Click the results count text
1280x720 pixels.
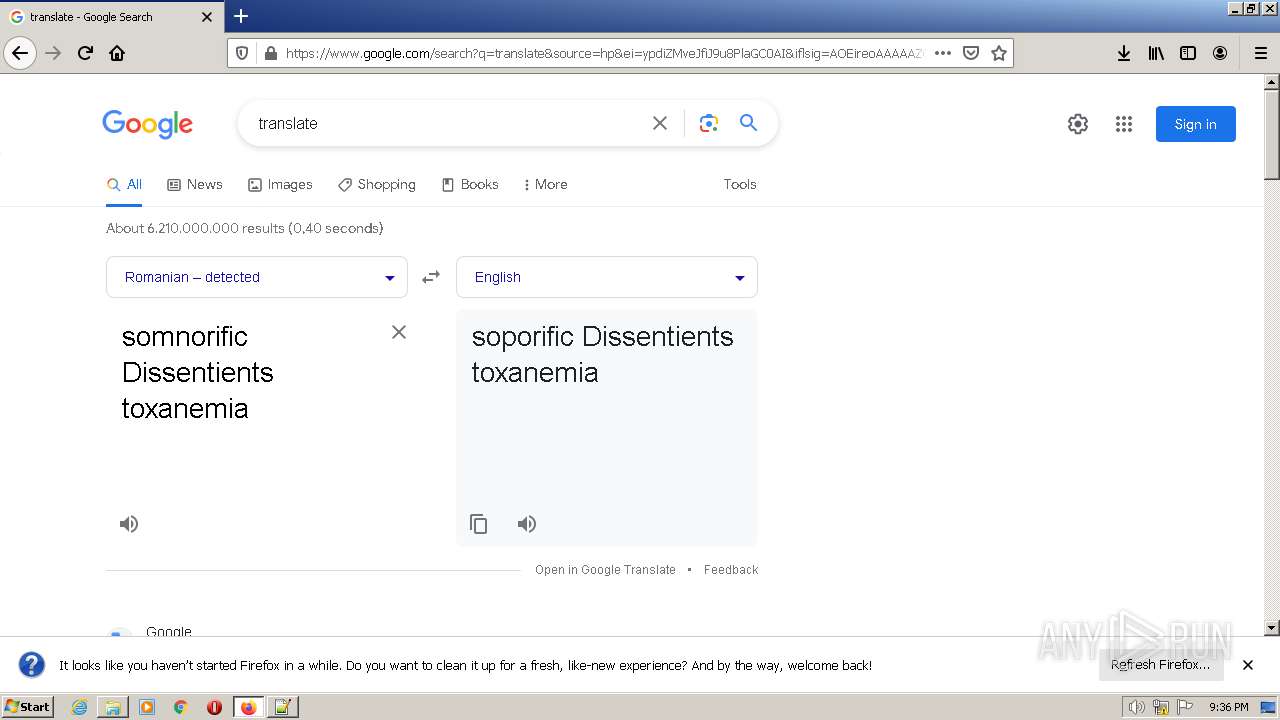point(245,228)
